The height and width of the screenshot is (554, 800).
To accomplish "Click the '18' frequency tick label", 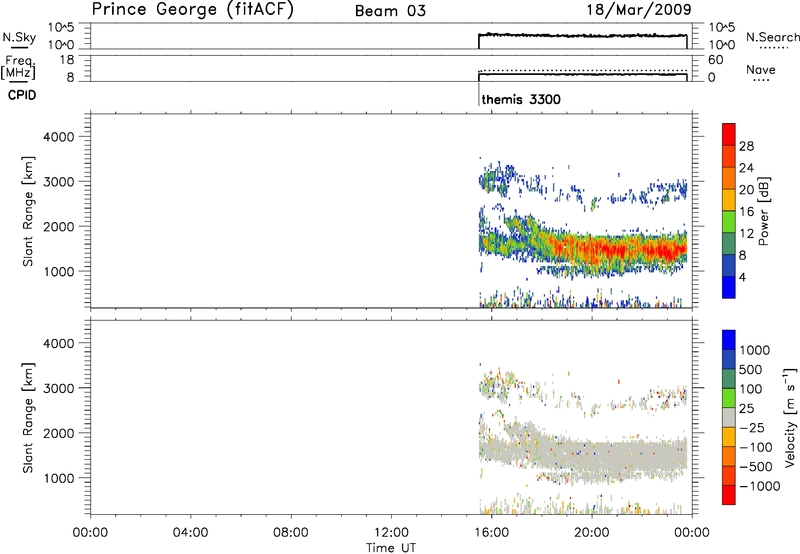I will pyautogui.click(x=67, y=60).
